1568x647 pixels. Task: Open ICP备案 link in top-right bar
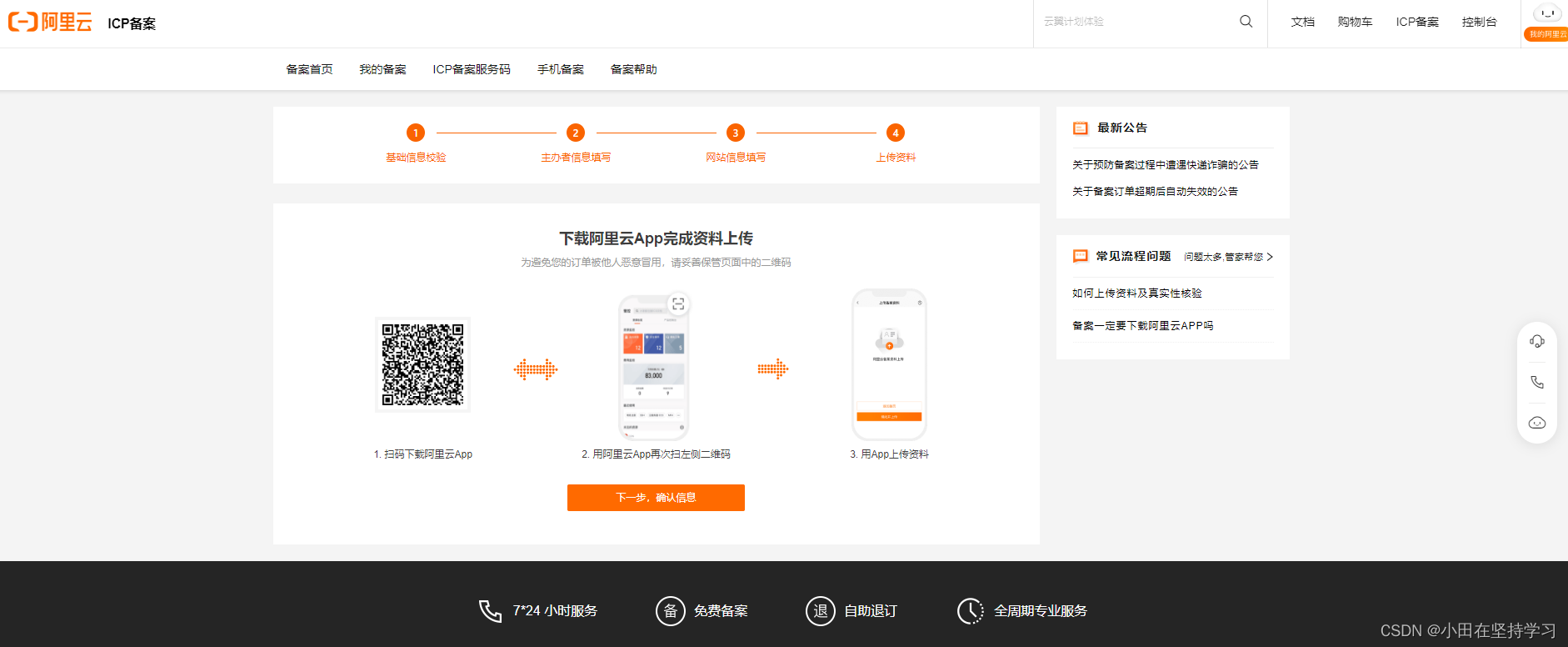pos(1417,22)
